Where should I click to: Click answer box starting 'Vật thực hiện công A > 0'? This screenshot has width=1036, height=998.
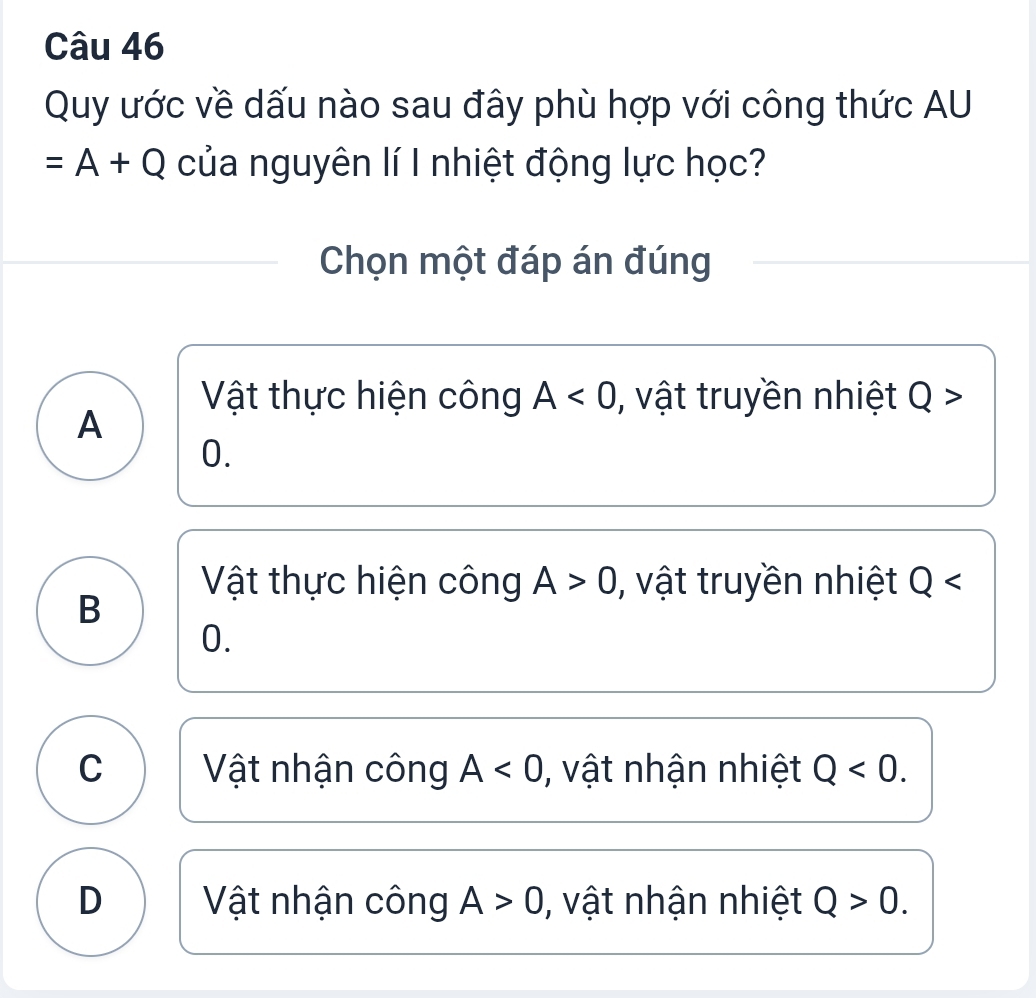pos(586,610)
